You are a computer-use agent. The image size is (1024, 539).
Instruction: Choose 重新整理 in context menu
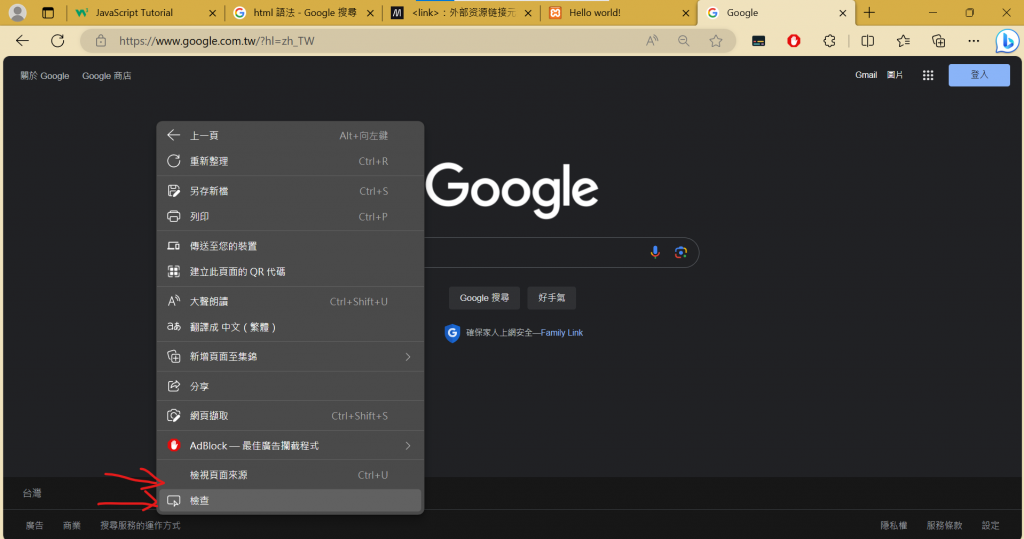(x=290, y=161)
